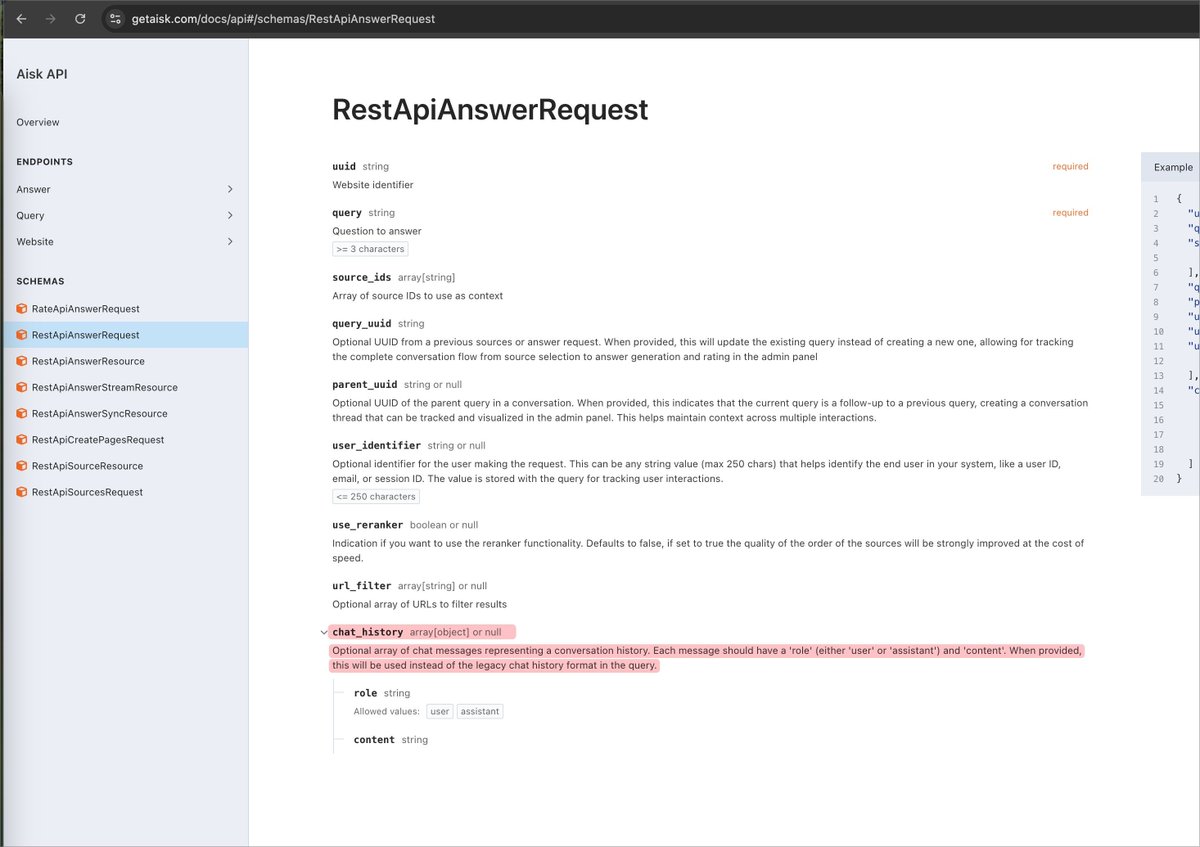This screenshot has width=1200, height=847.
Task: Click the RestApiSourcesRequest cube icon
Action: [x=22, y=492]
